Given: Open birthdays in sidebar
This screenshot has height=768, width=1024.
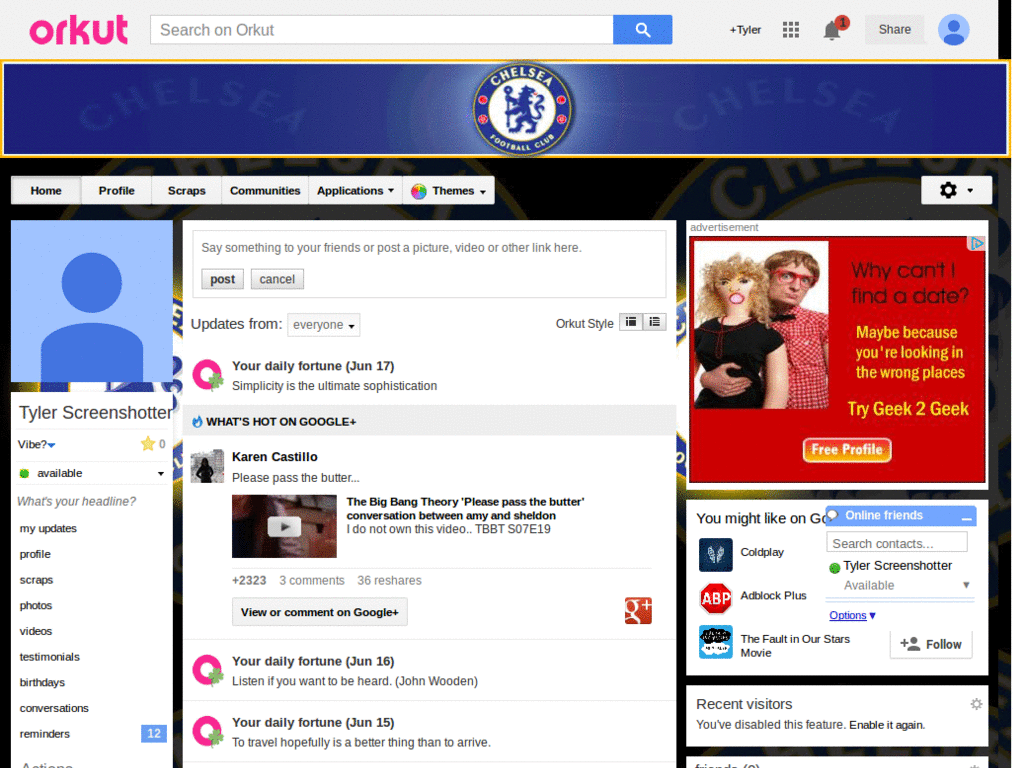Looking at the screenshot, I should (x=42, y=682).
